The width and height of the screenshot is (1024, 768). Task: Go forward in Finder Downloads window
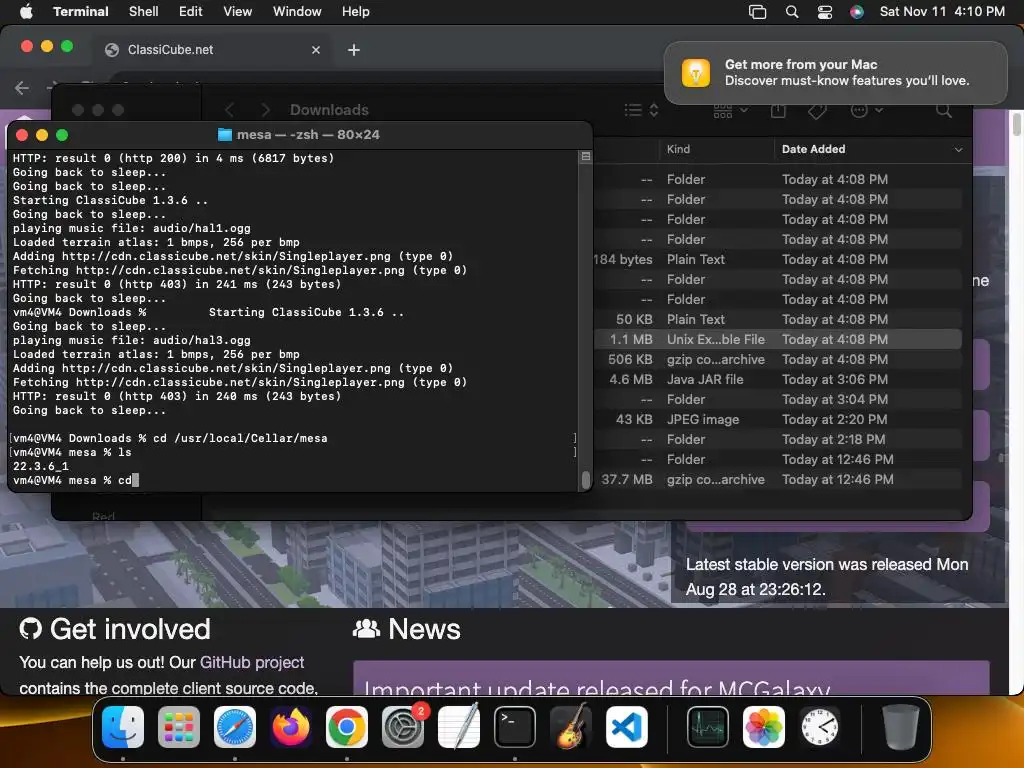tap(264, 110)
